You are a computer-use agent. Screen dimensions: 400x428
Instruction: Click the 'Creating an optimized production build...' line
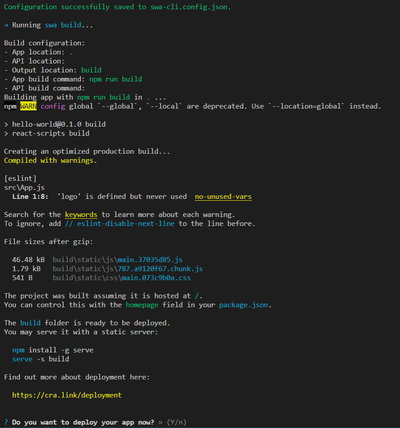tap(87, 151)
